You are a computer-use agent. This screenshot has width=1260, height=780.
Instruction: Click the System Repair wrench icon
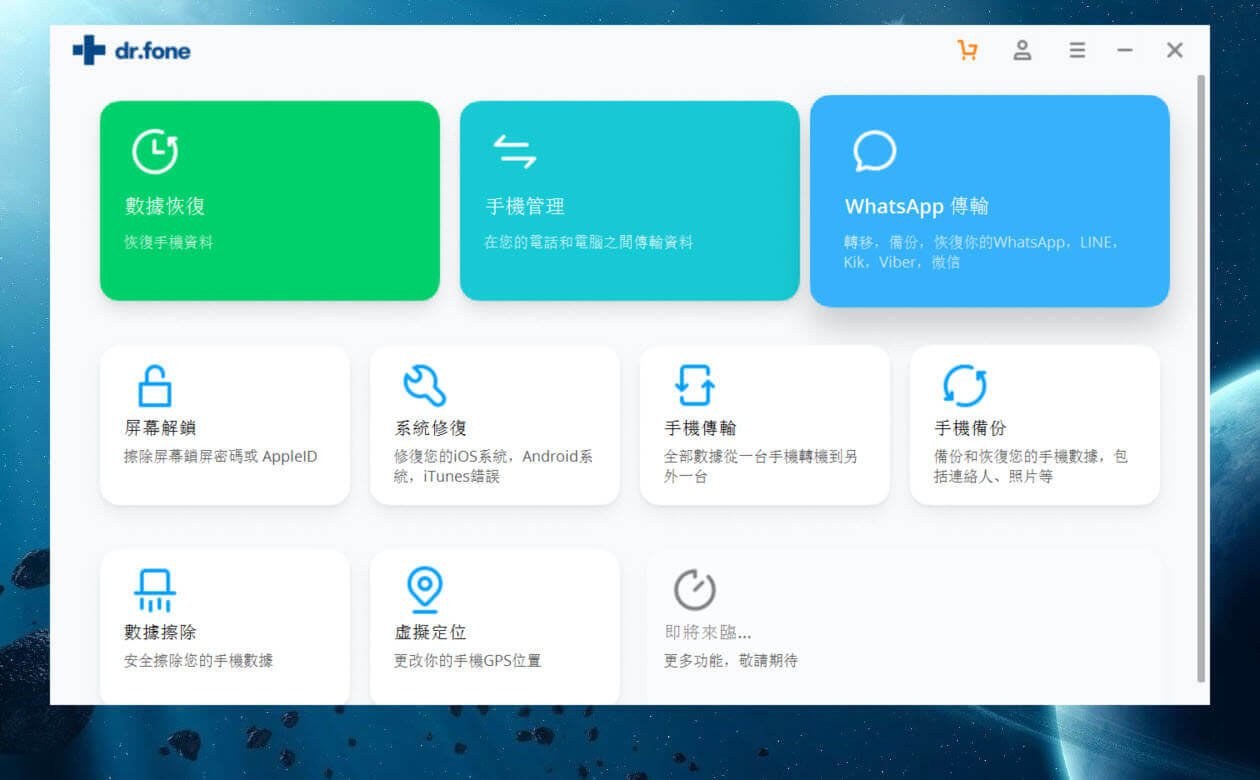point(424,385)
